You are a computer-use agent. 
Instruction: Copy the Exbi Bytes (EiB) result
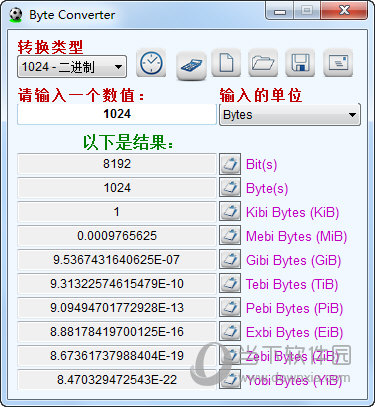pos(230,332)
